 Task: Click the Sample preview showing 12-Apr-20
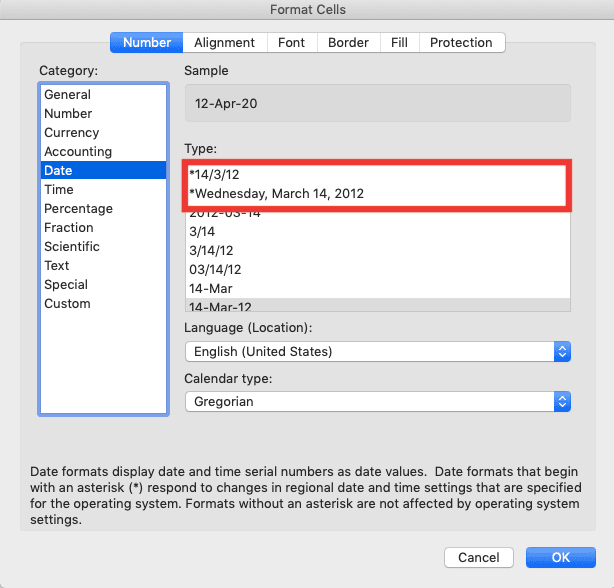pyautogui.click(x=378, y=103)
